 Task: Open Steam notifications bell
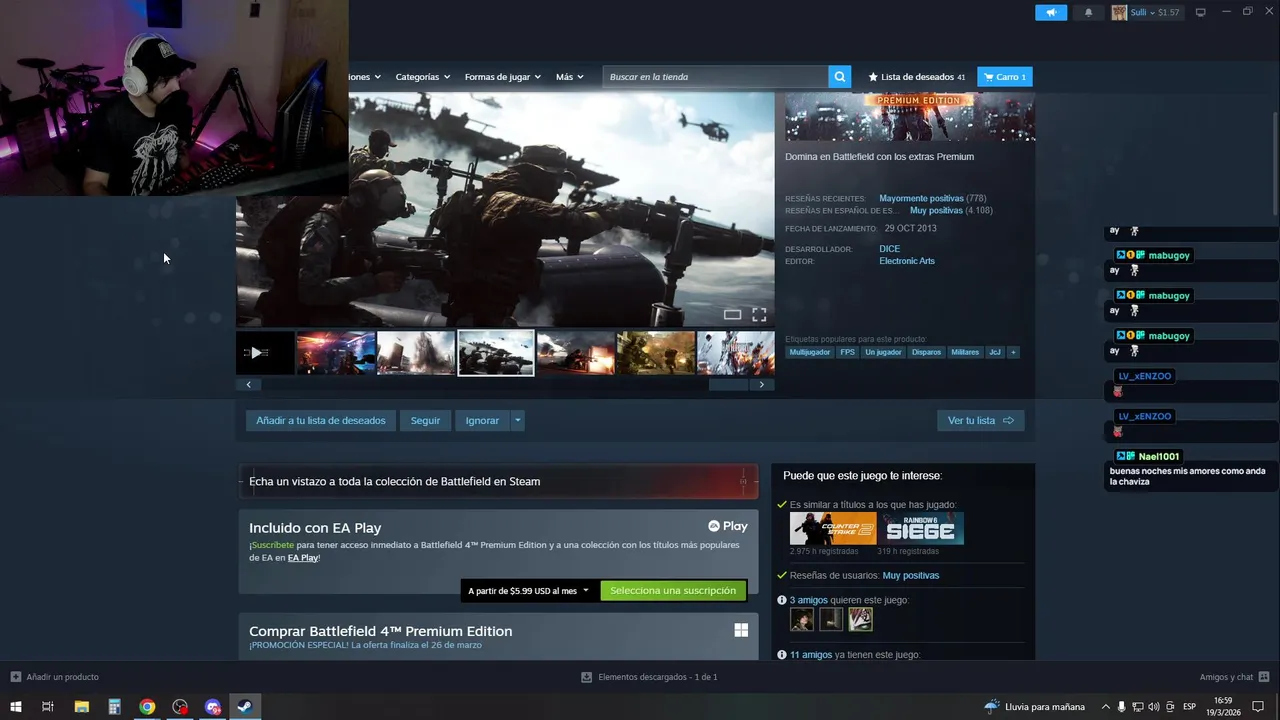(1088, 12)
